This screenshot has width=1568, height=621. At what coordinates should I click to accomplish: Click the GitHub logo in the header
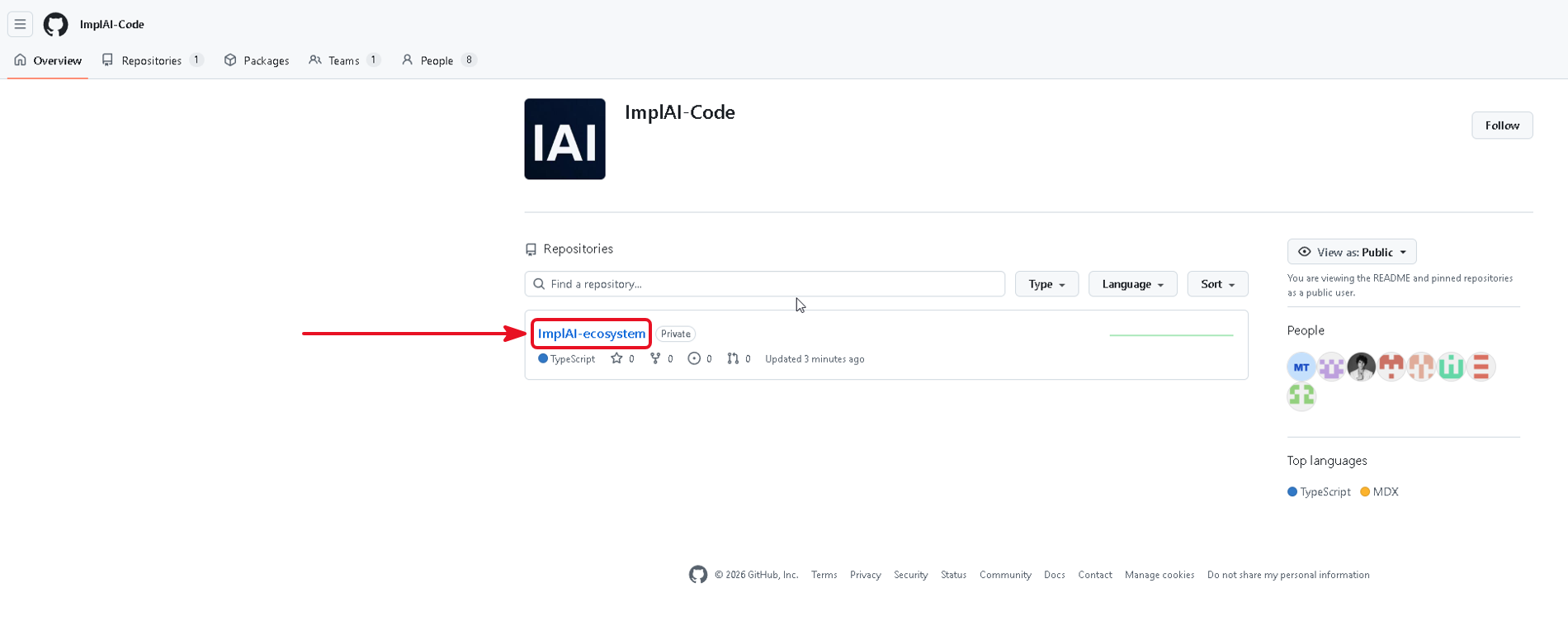click(x=55, y=24)
